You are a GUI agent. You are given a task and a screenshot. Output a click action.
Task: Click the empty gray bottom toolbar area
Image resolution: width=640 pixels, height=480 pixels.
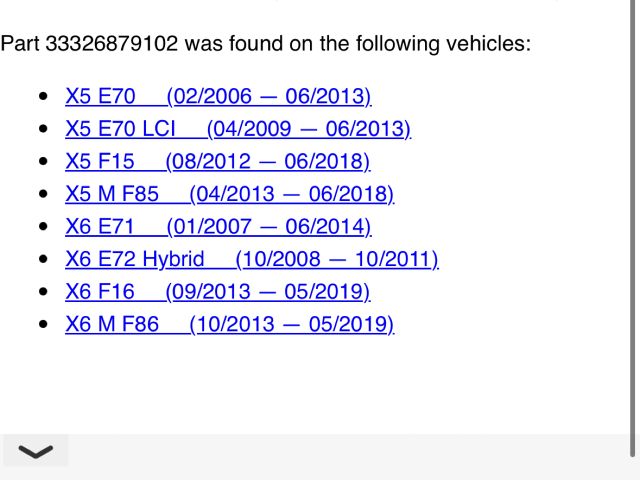(350, 452)
